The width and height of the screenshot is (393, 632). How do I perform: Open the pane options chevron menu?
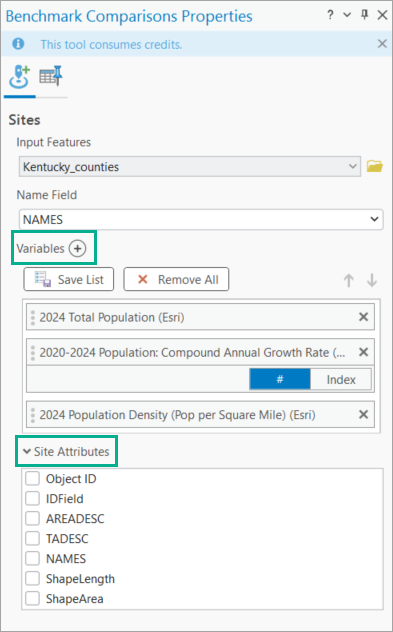click(x=347, y=15)
